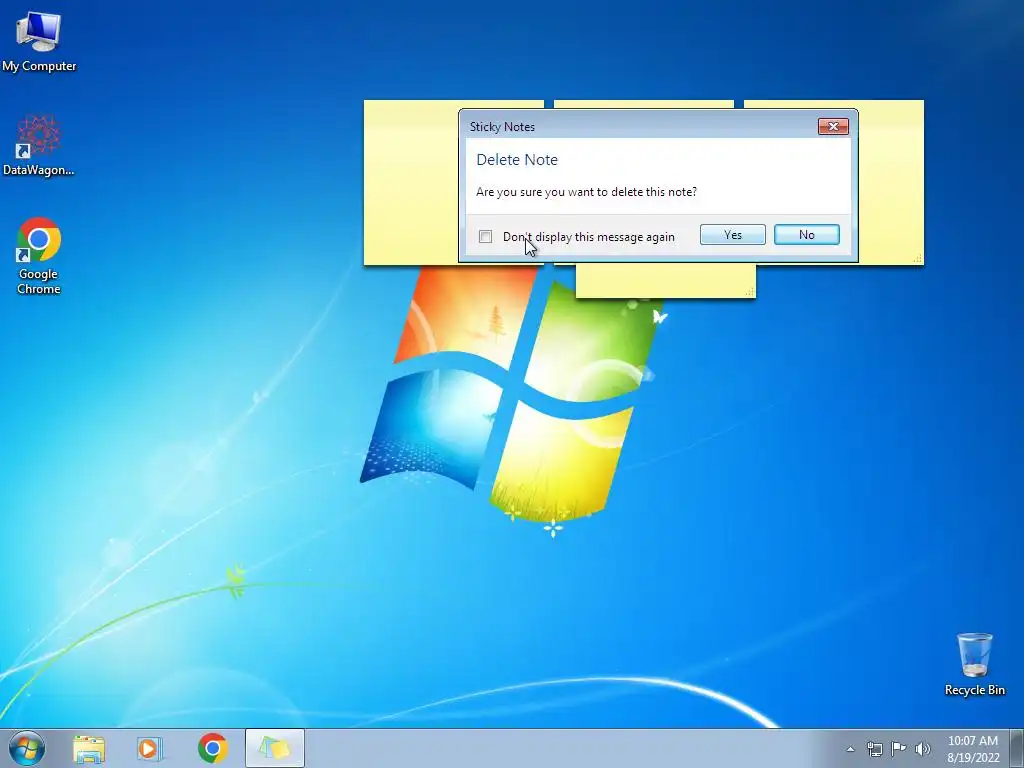1024x768 pixels.
Task: Click the Sticky Notes dialog title bar
Action: click(640, 126)
